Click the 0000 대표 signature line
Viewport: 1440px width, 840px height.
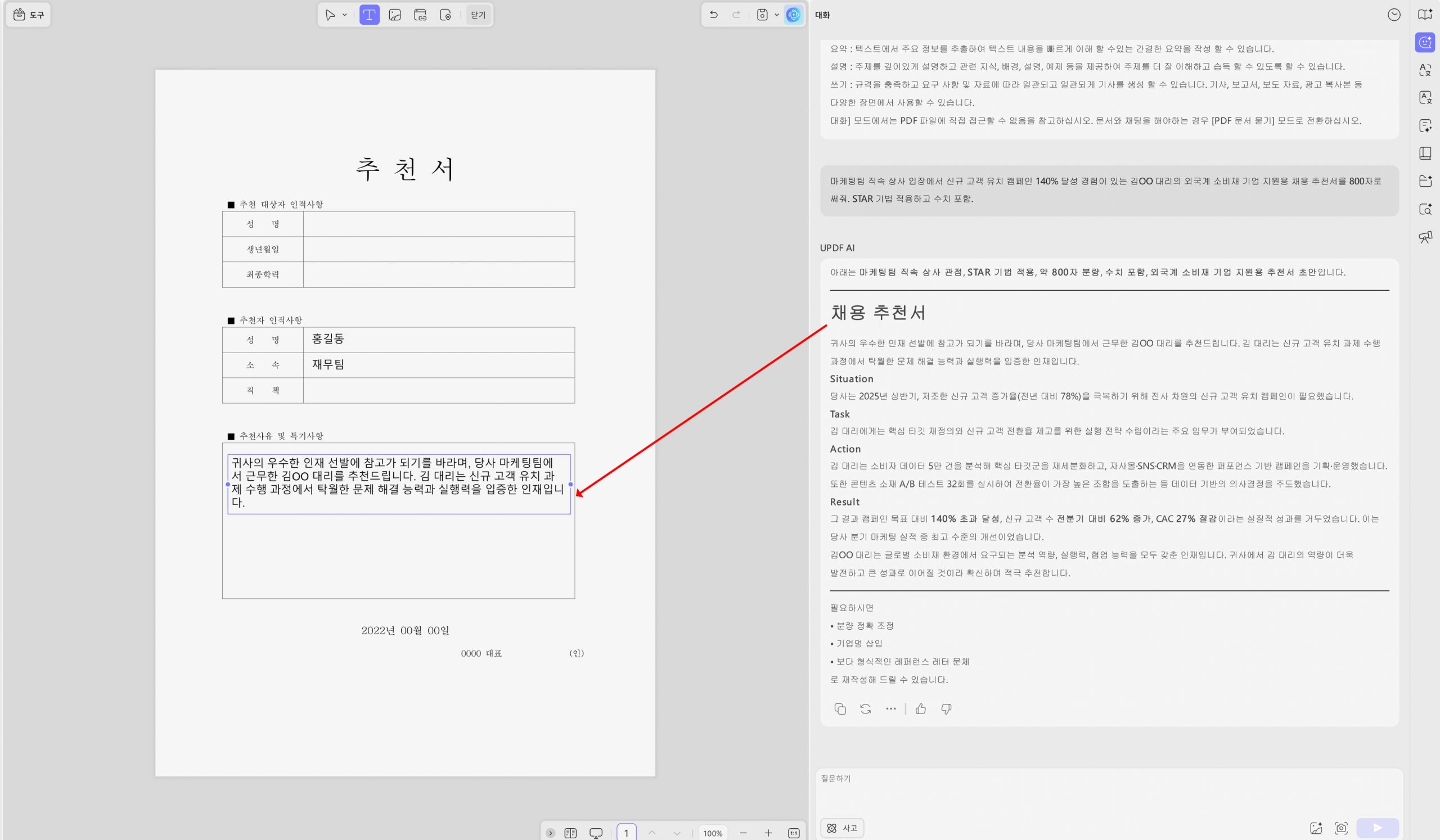[481, 653]
